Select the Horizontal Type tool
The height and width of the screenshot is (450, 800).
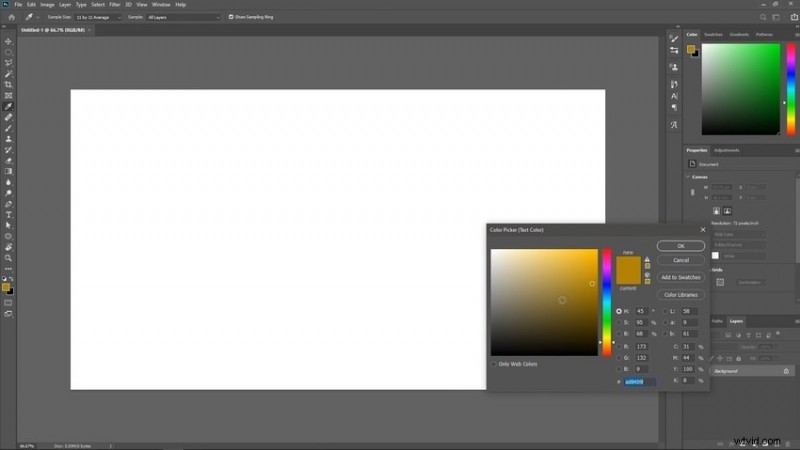(9, 214)
